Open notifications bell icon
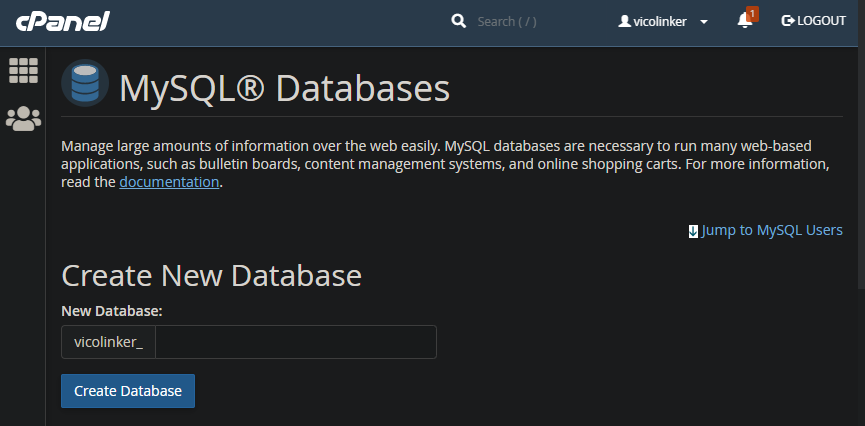The image size is (865, 426). coord(744,21)
